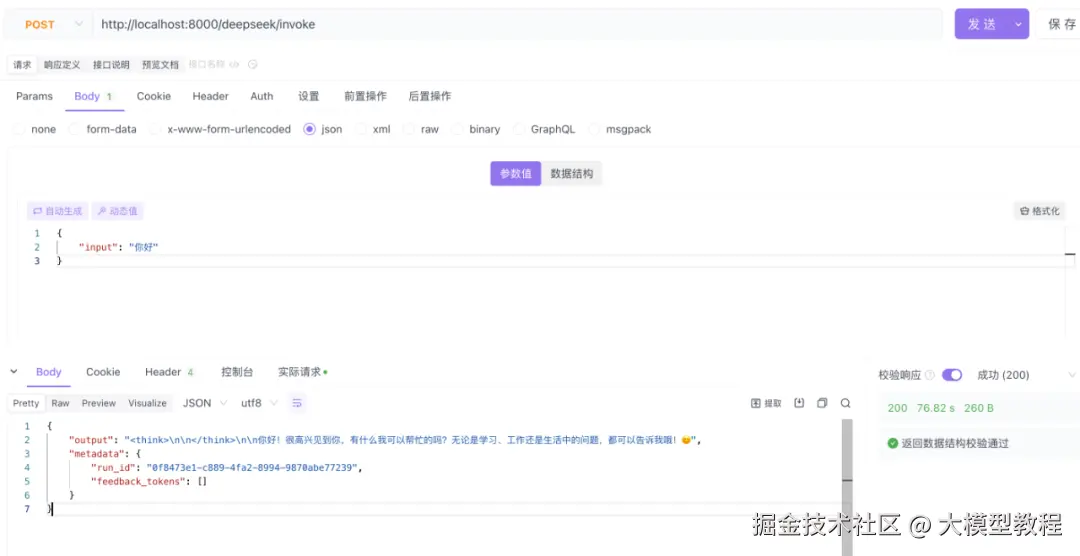Viewport: 1080px width, 556px height.
Task: Switch to the Auth tab
Action: (x=262, y=96)
